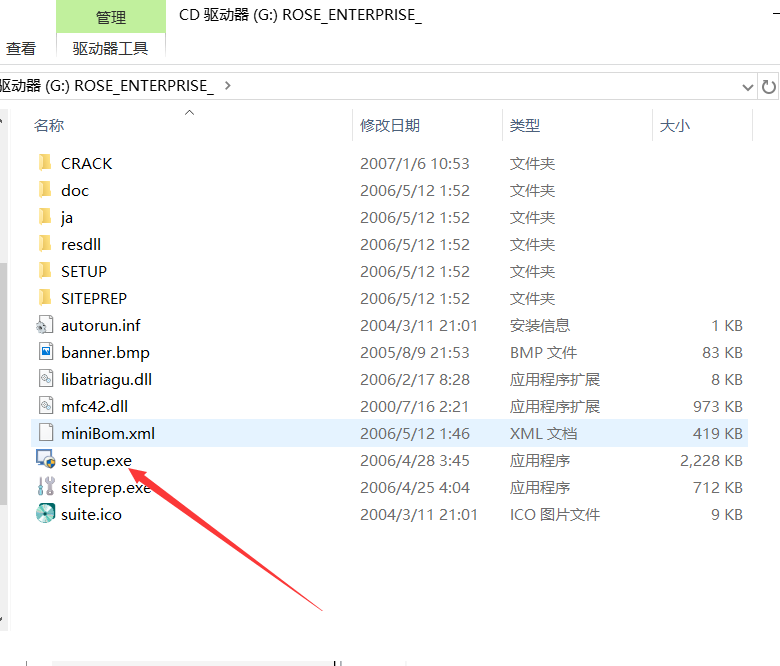Select the file name banner.bmp
Viewport: 780px width, 666px height.
point(105,353)
